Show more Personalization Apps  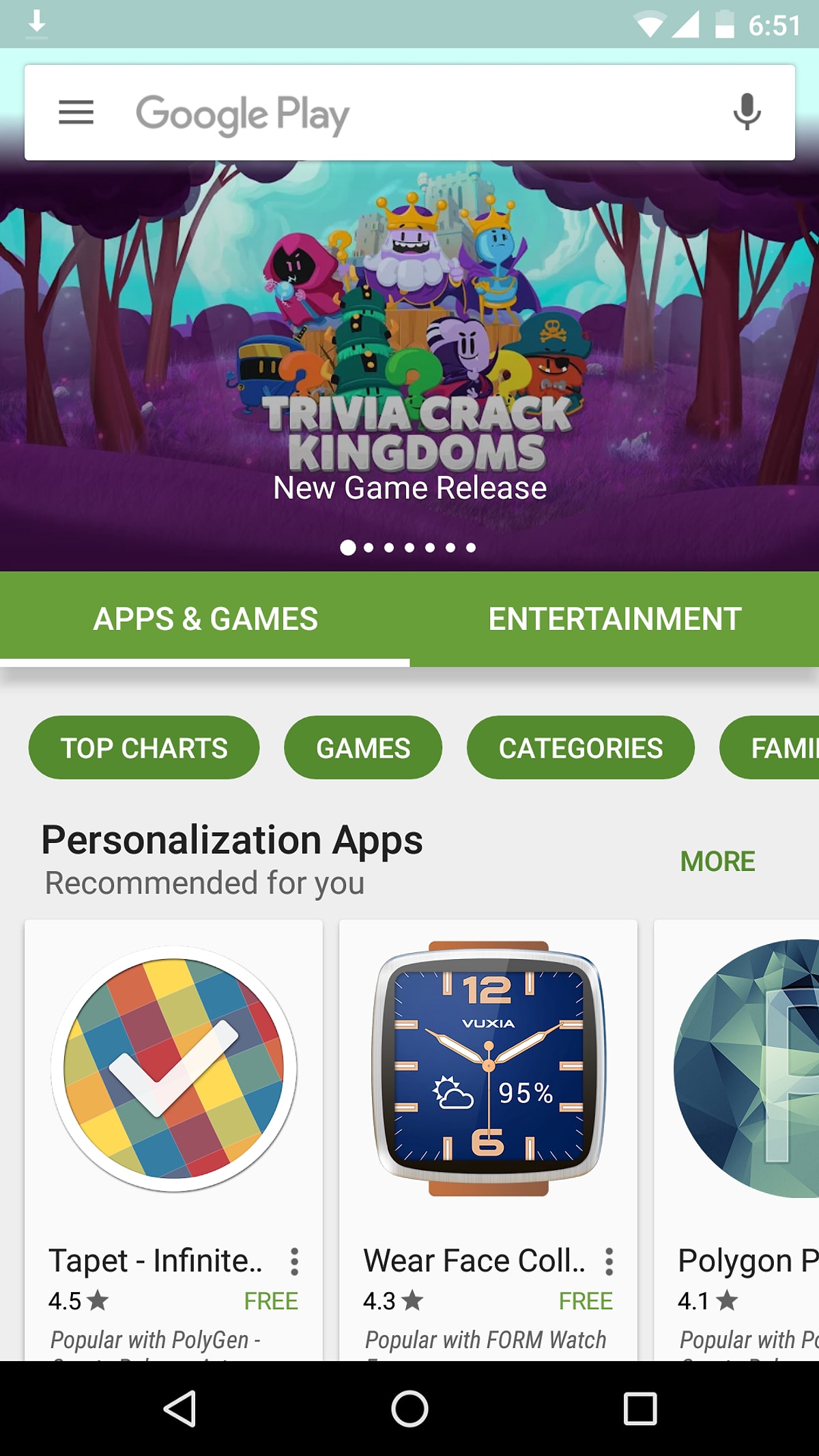coord(717,861)
